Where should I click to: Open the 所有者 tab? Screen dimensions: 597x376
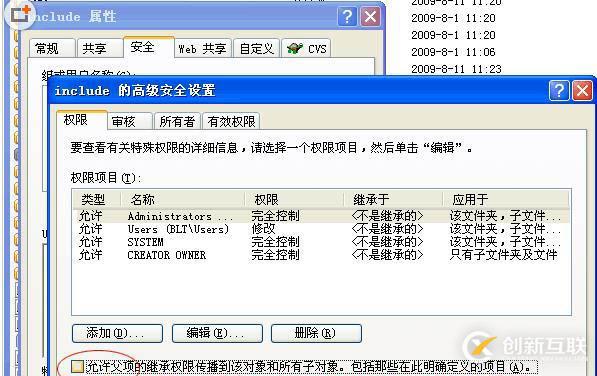click(177, 121)
